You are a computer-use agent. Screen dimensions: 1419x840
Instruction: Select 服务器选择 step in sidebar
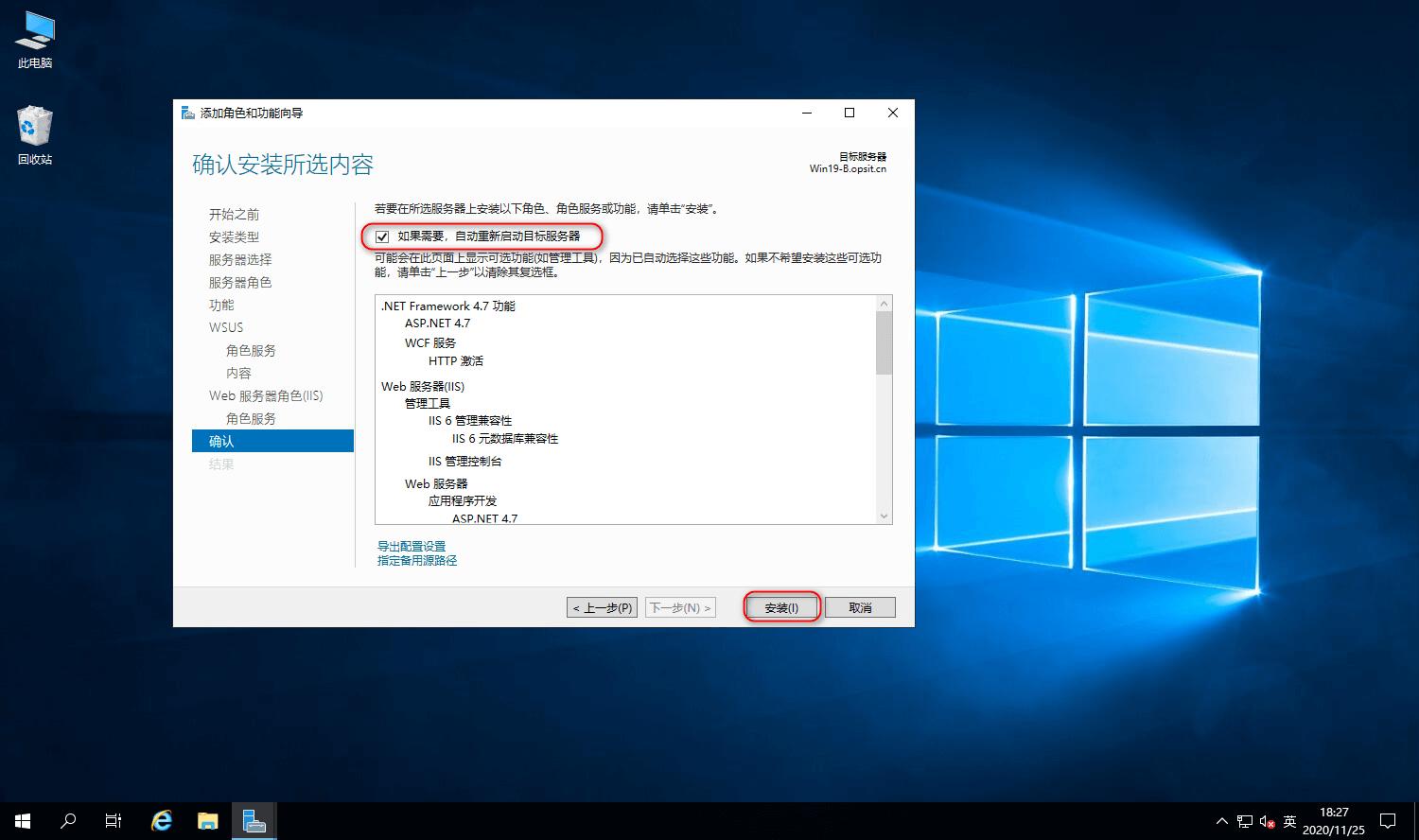point(240,260)
